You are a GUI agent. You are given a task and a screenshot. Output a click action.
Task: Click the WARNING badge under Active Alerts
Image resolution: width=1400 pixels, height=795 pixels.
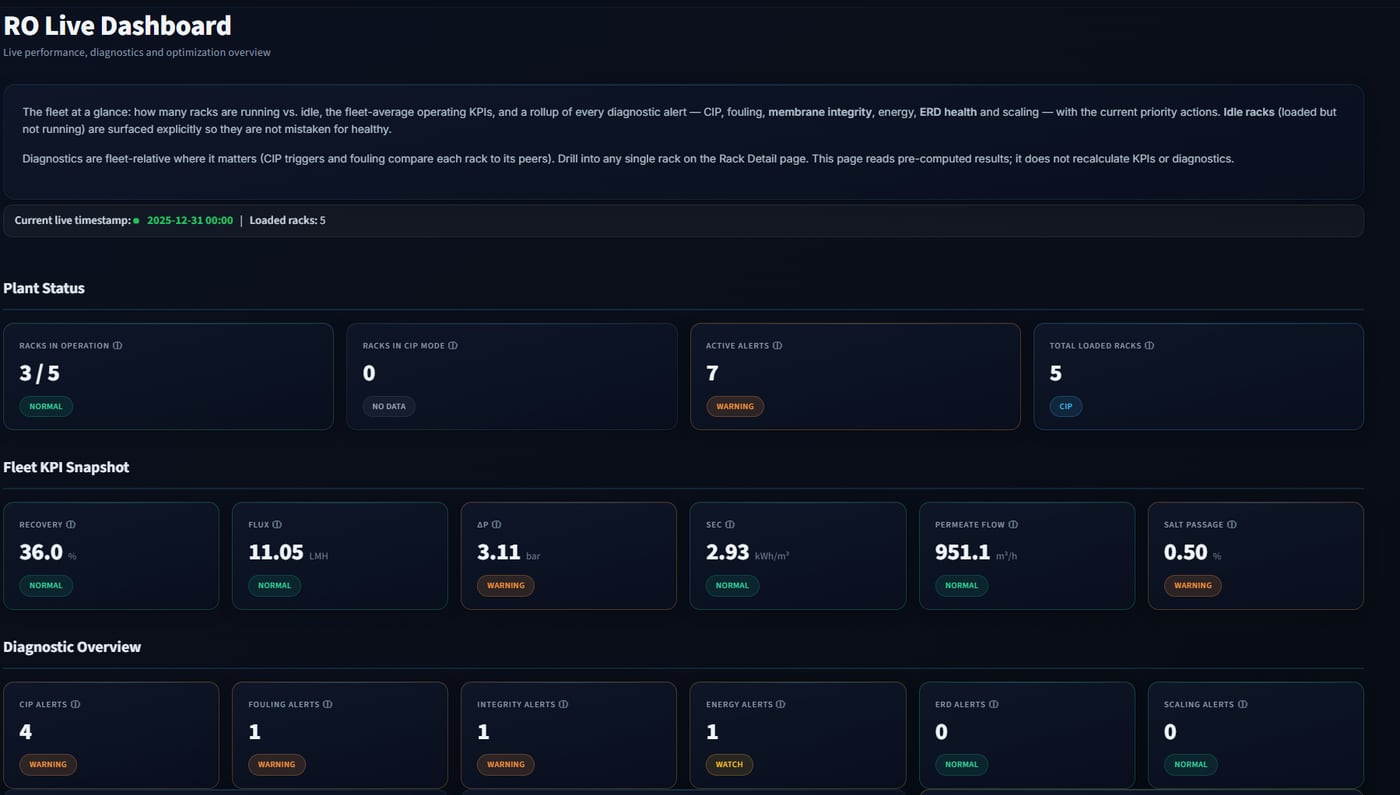tap(735, 407)
